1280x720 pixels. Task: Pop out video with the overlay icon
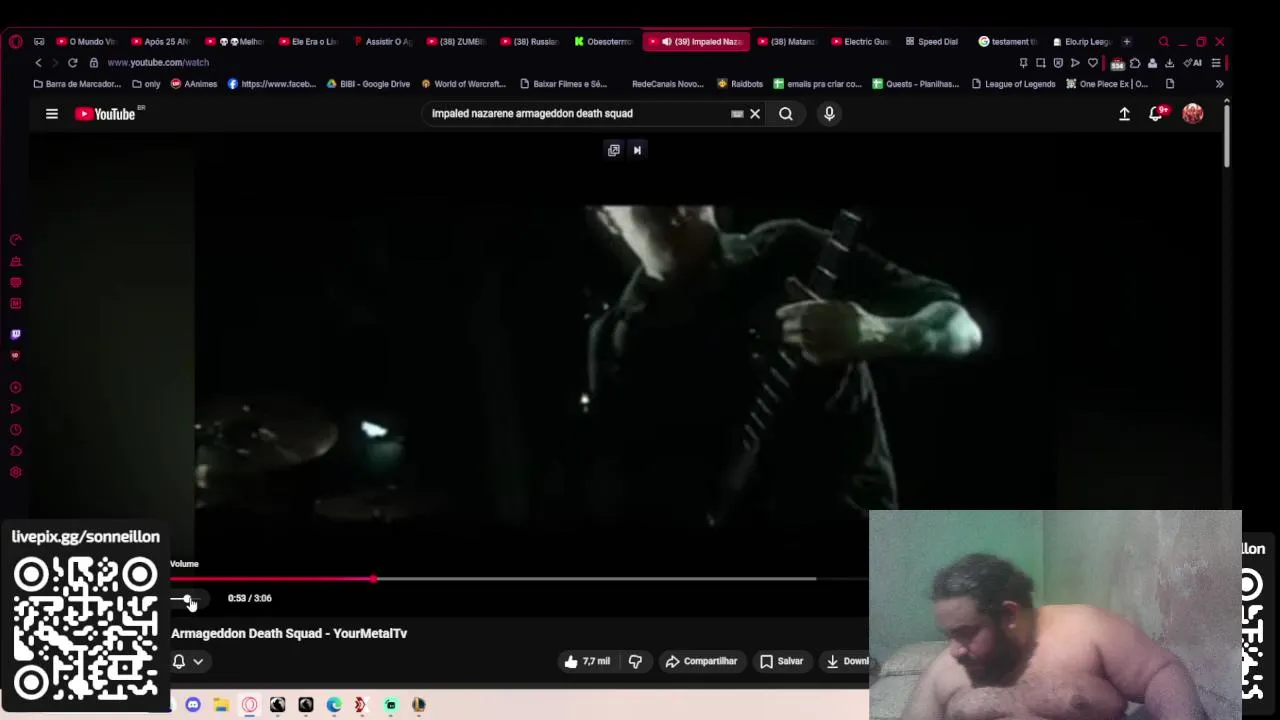click(614, 150)
